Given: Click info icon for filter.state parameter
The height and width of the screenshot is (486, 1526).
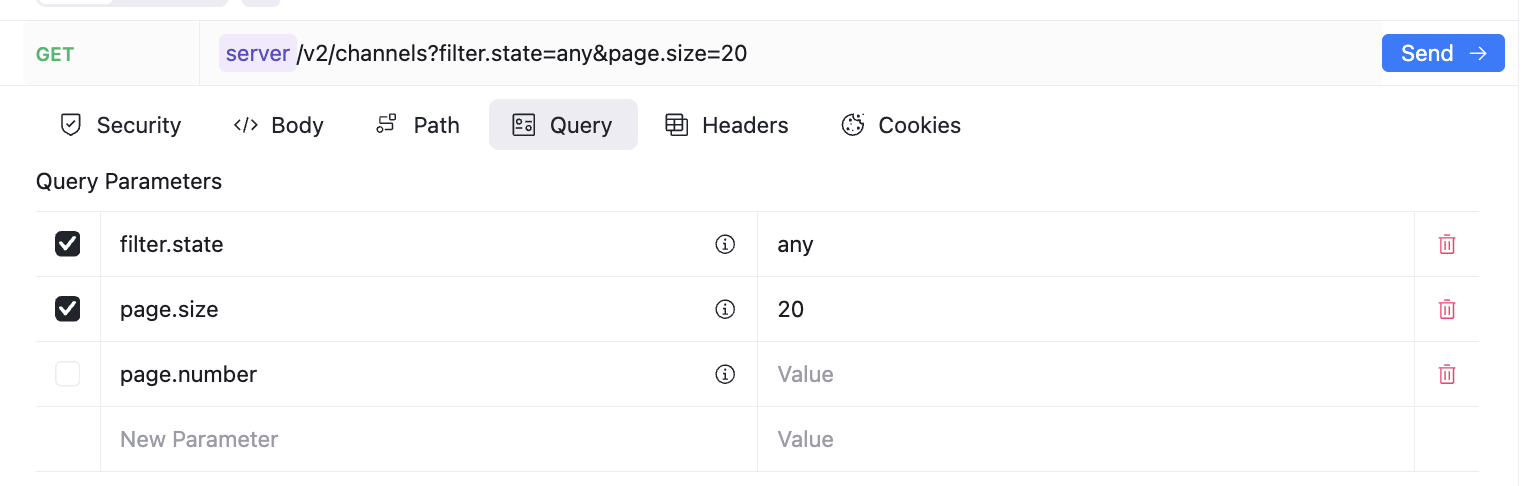Looking at the screenshot, I should coord(725,244).
